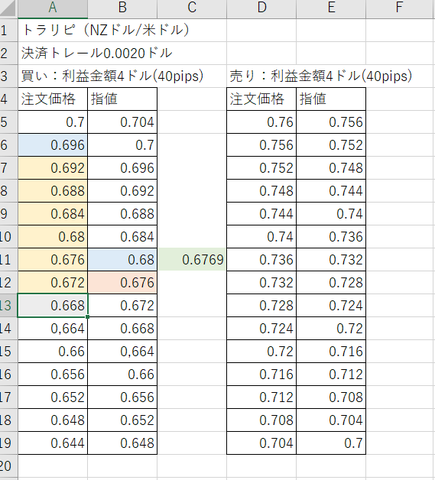The image size is (435, 480).
Task: Select column D header
Action: 262,8
